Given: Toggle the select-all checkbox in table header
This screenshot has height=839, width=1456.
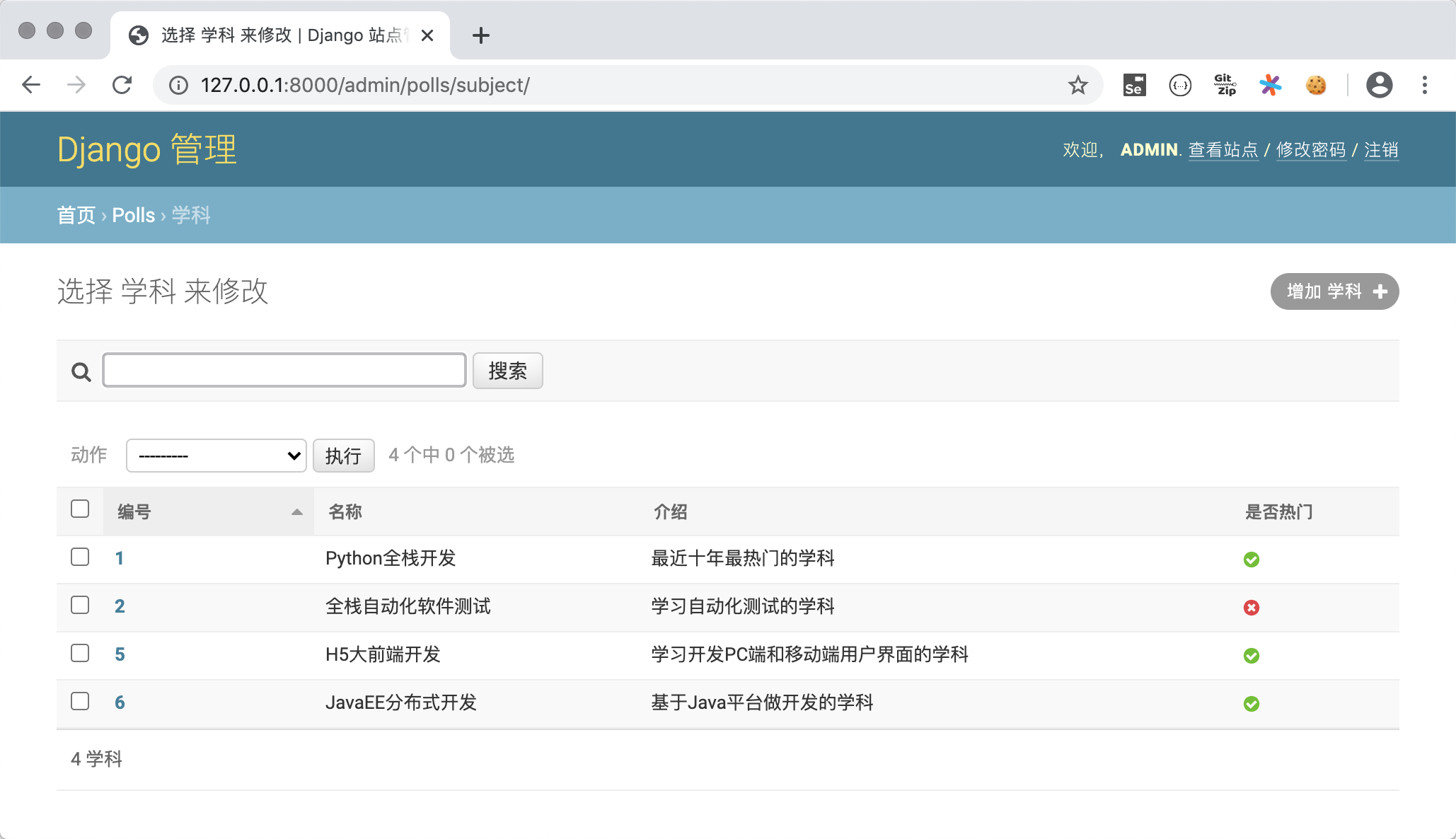Looking at the screenshot, I should tap(80, 509).
